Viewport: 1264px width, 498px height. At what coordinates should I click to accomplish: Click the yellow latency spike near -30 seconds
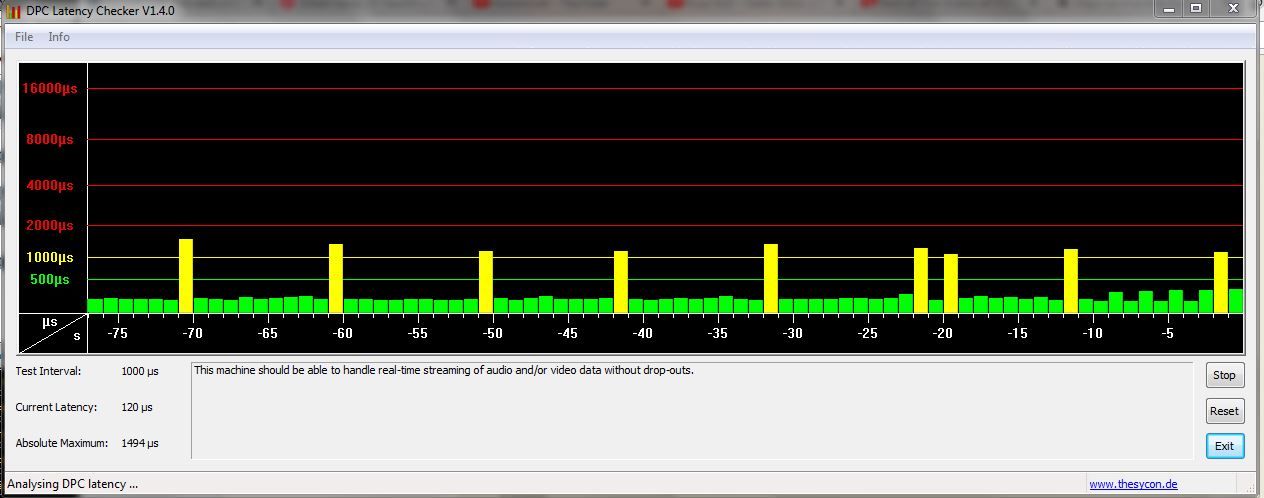pyautogui.click(x=771, y=279)
